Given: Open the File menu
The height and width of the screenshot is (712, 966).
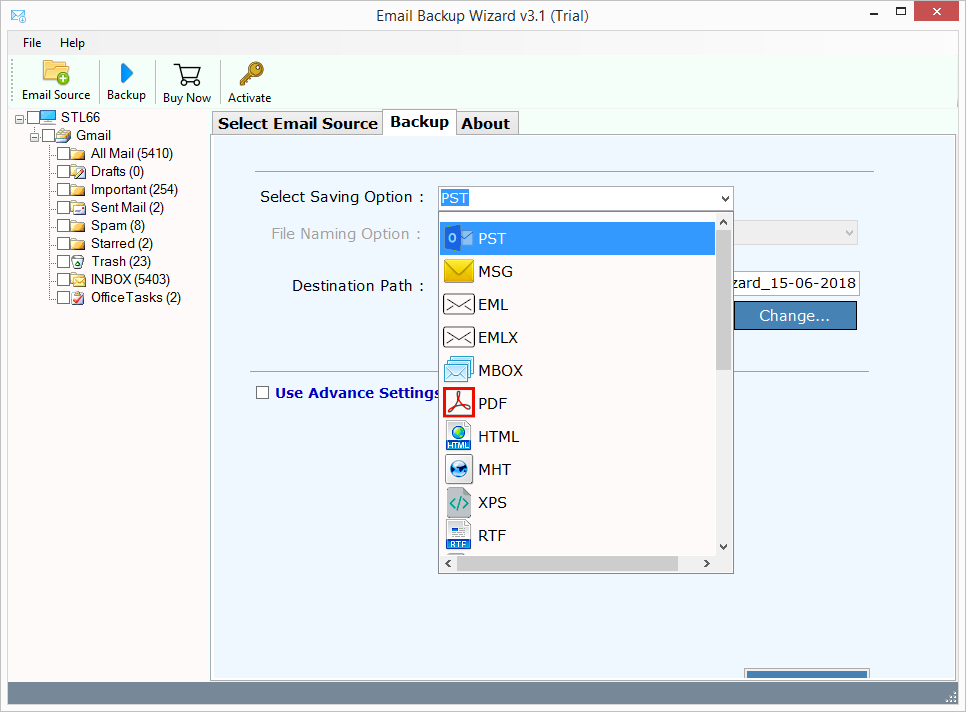Looking at the screenshot, I should [x=32, y=42].
